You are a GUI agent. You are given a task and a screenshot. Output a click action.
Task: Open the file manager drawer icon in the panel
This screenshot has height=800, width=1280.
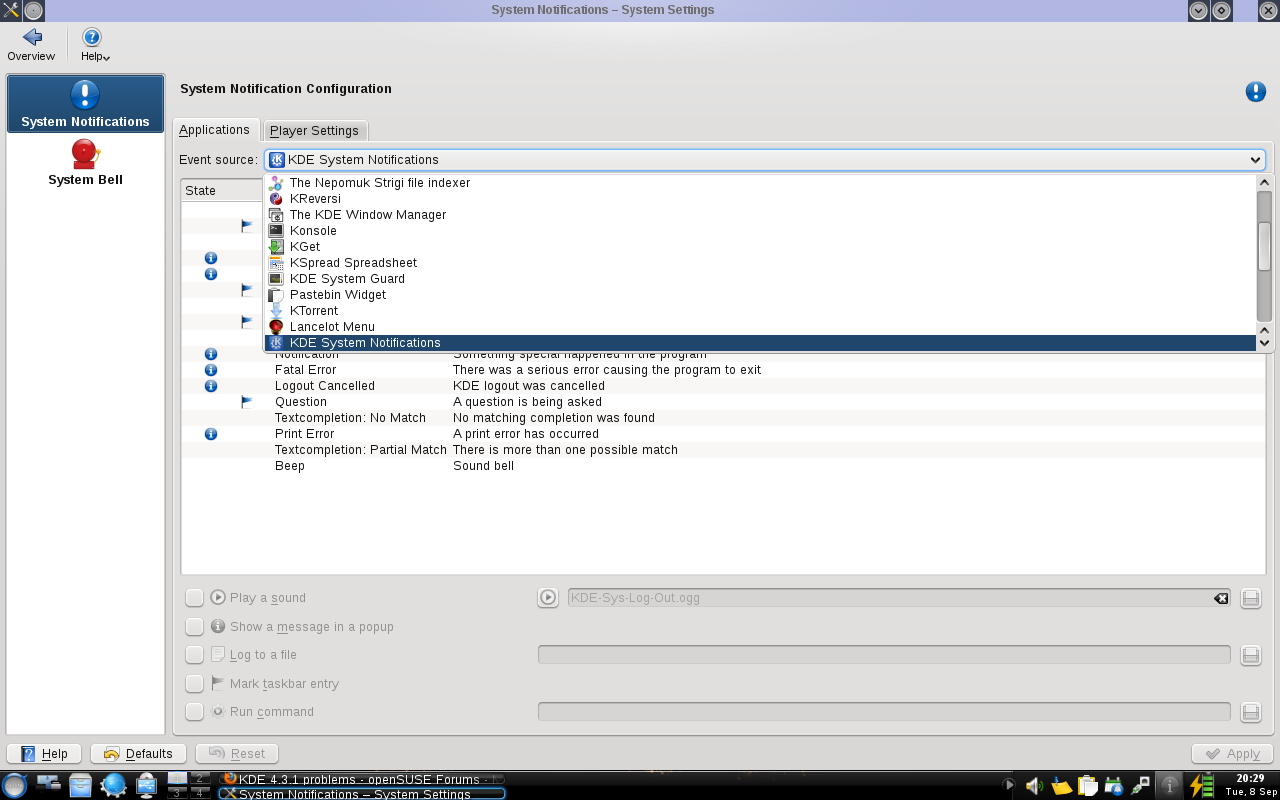80,786
